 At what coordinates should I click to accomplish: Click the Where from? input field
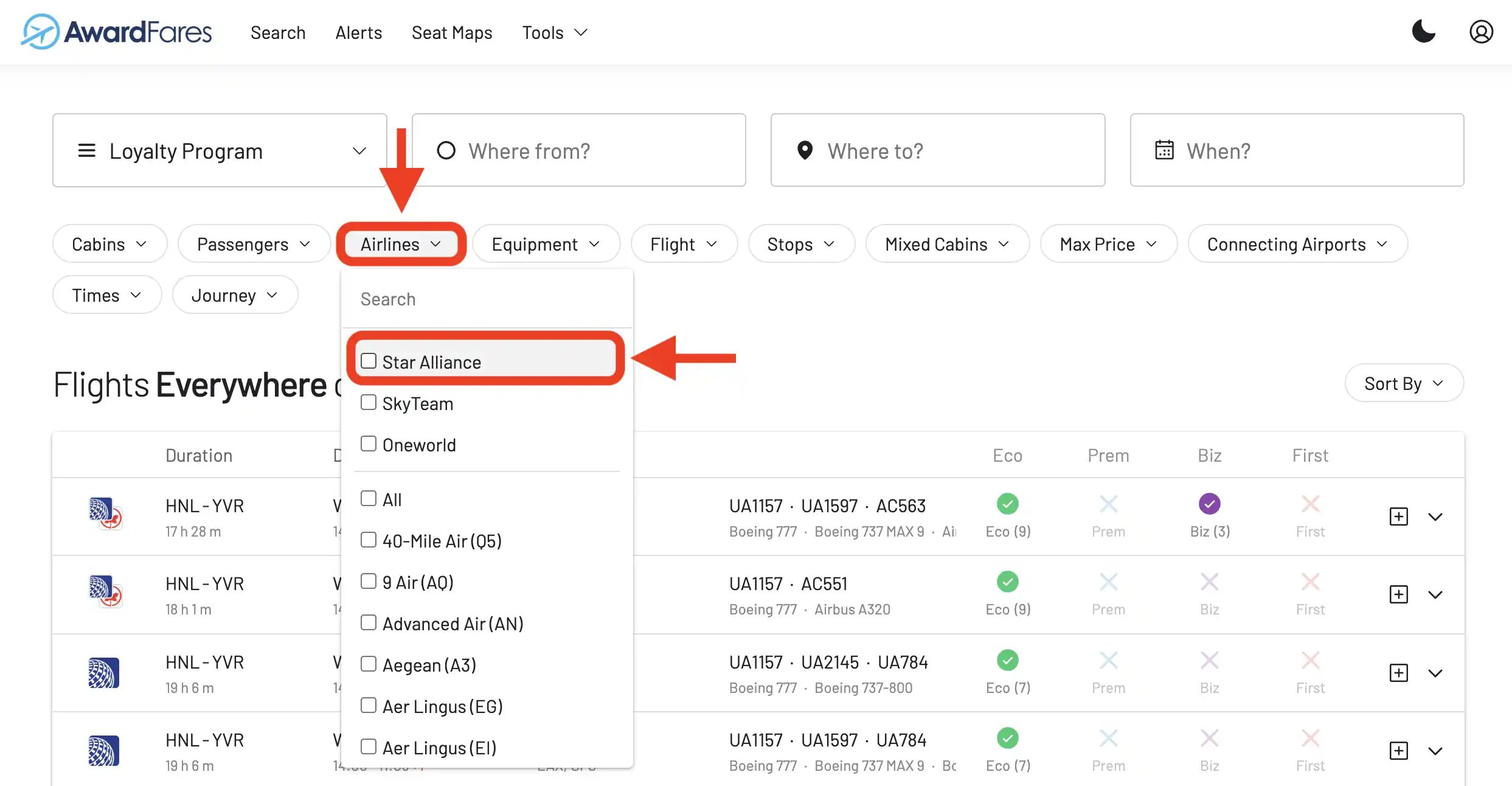578,150
